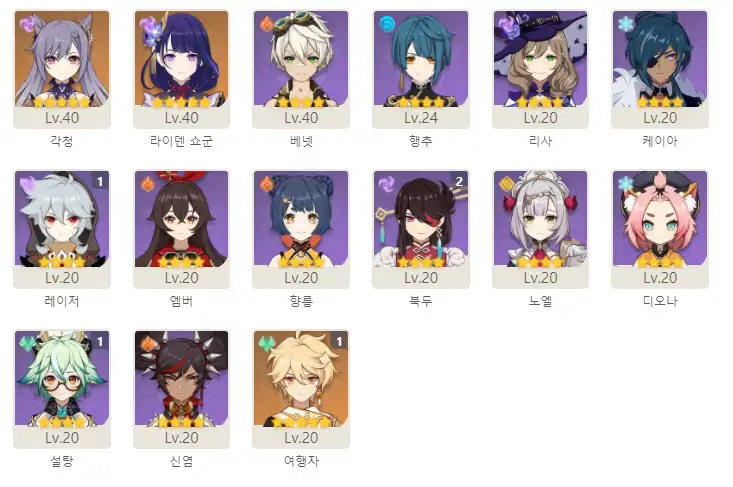
Task: Click the Geo element icon on 노엘
Action: point(507,184)
